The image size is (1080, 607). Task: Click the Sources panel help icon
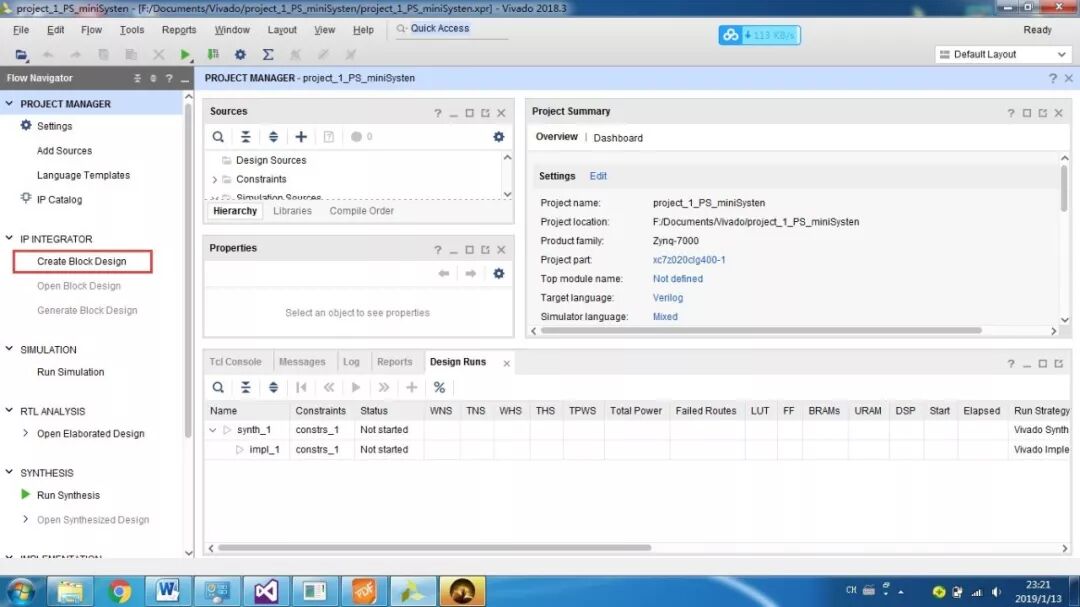tap(437, 113)
